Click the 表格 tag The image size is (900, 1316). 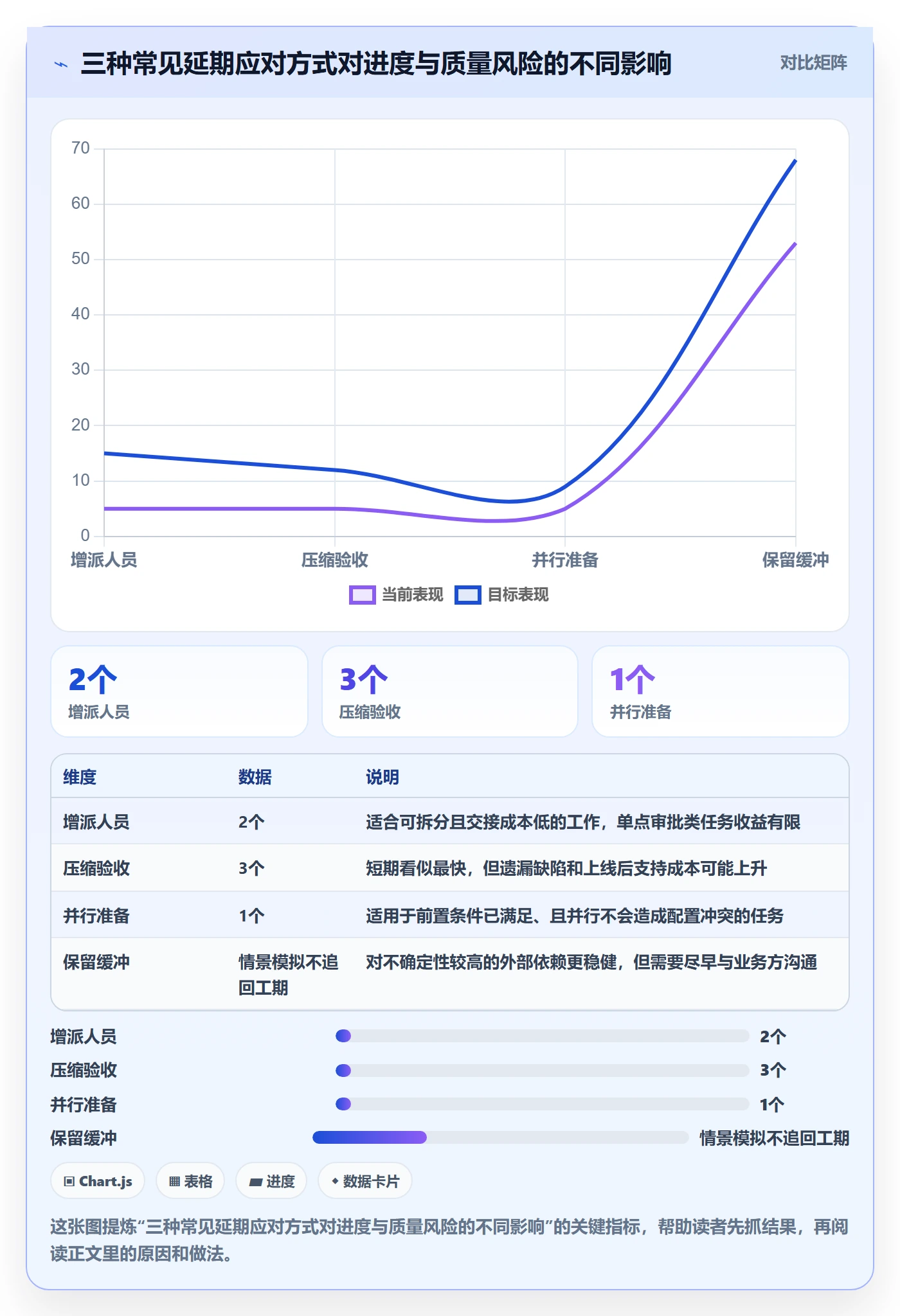[190, 1181]
